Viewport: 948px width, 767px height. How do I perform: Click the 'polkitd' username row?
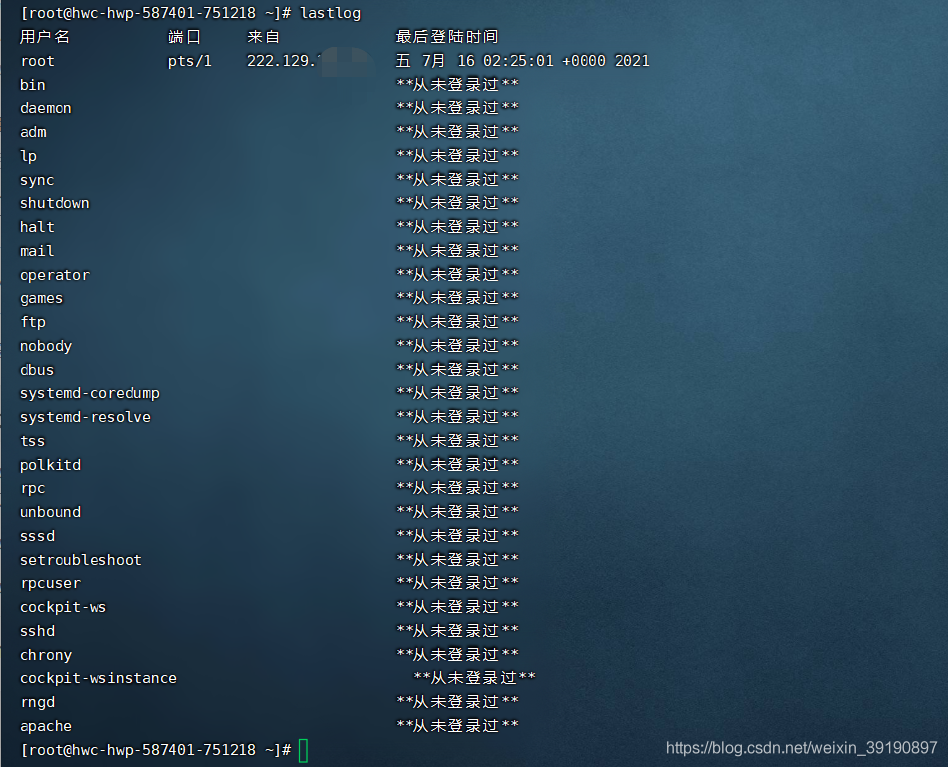tap(50, 465)
